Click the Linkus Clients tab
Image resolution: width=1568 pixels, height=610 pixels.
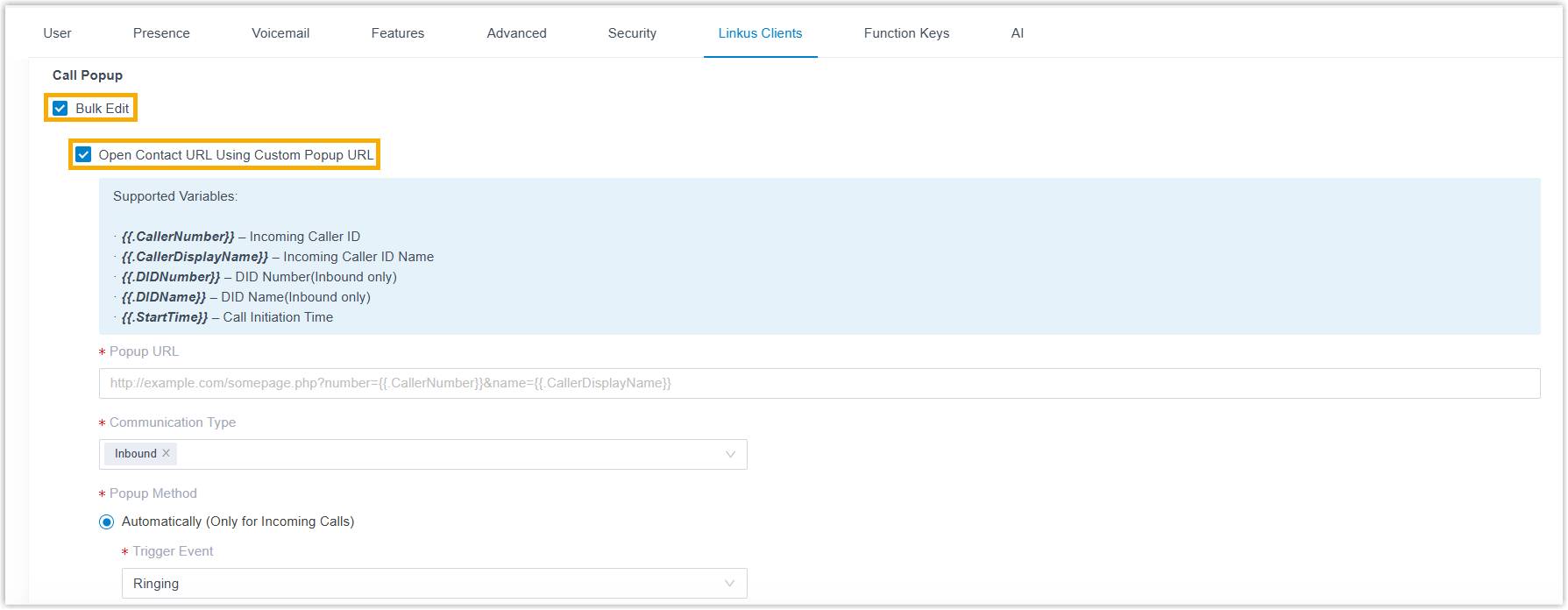click(x=760, y=33)
